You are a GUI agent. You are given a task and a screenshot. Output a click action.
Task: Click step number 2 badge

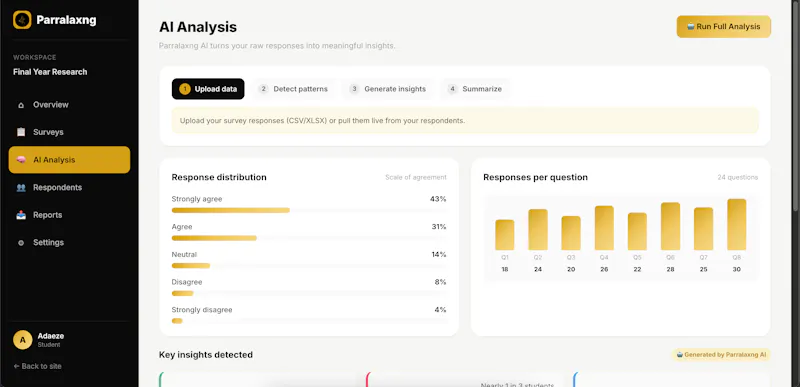coord(263,89)
